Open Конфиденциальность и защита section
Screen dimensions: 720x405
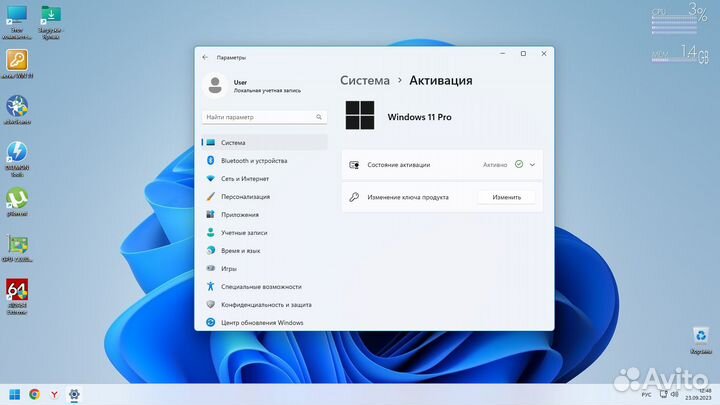(264, 304)
